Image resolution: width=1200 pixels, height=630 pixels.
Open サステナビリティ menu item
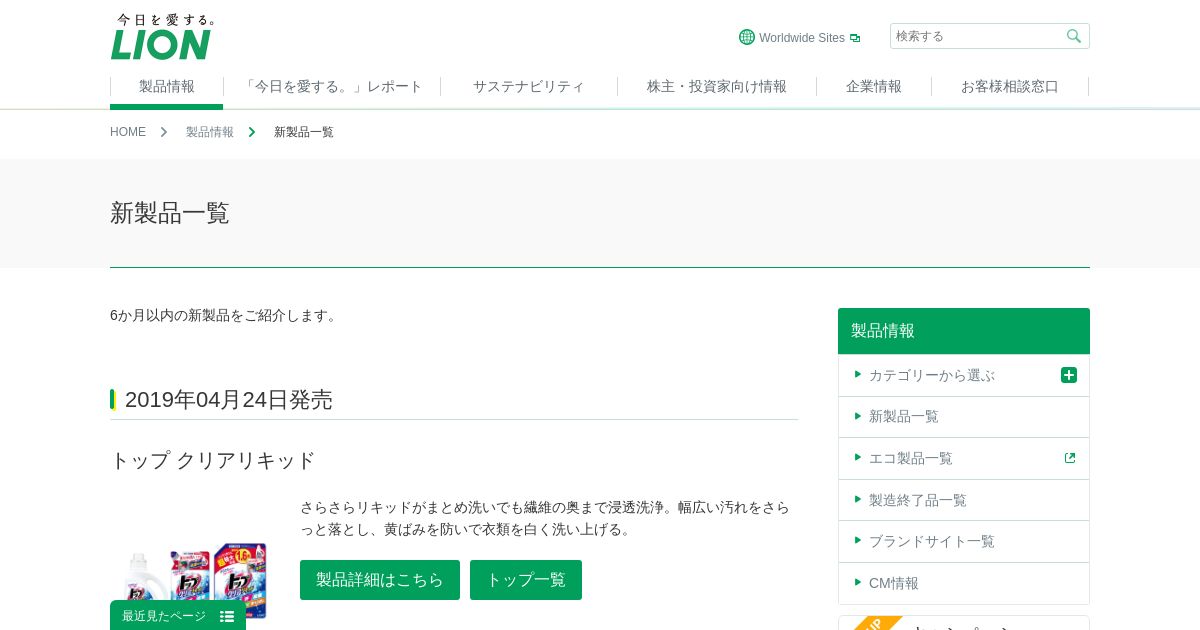[529, 87]
